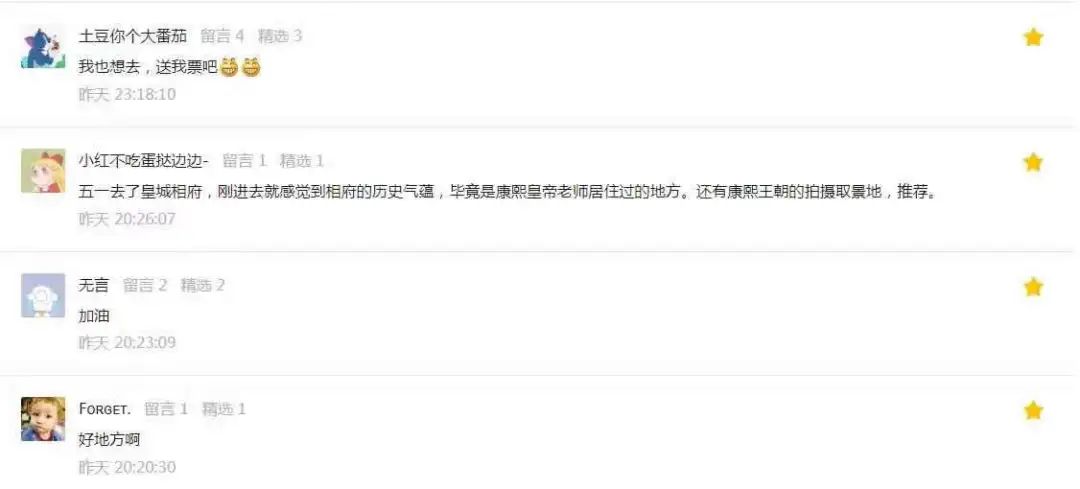View 精选 3 count for 土豆你个大番茄

(x=280, y=36)
